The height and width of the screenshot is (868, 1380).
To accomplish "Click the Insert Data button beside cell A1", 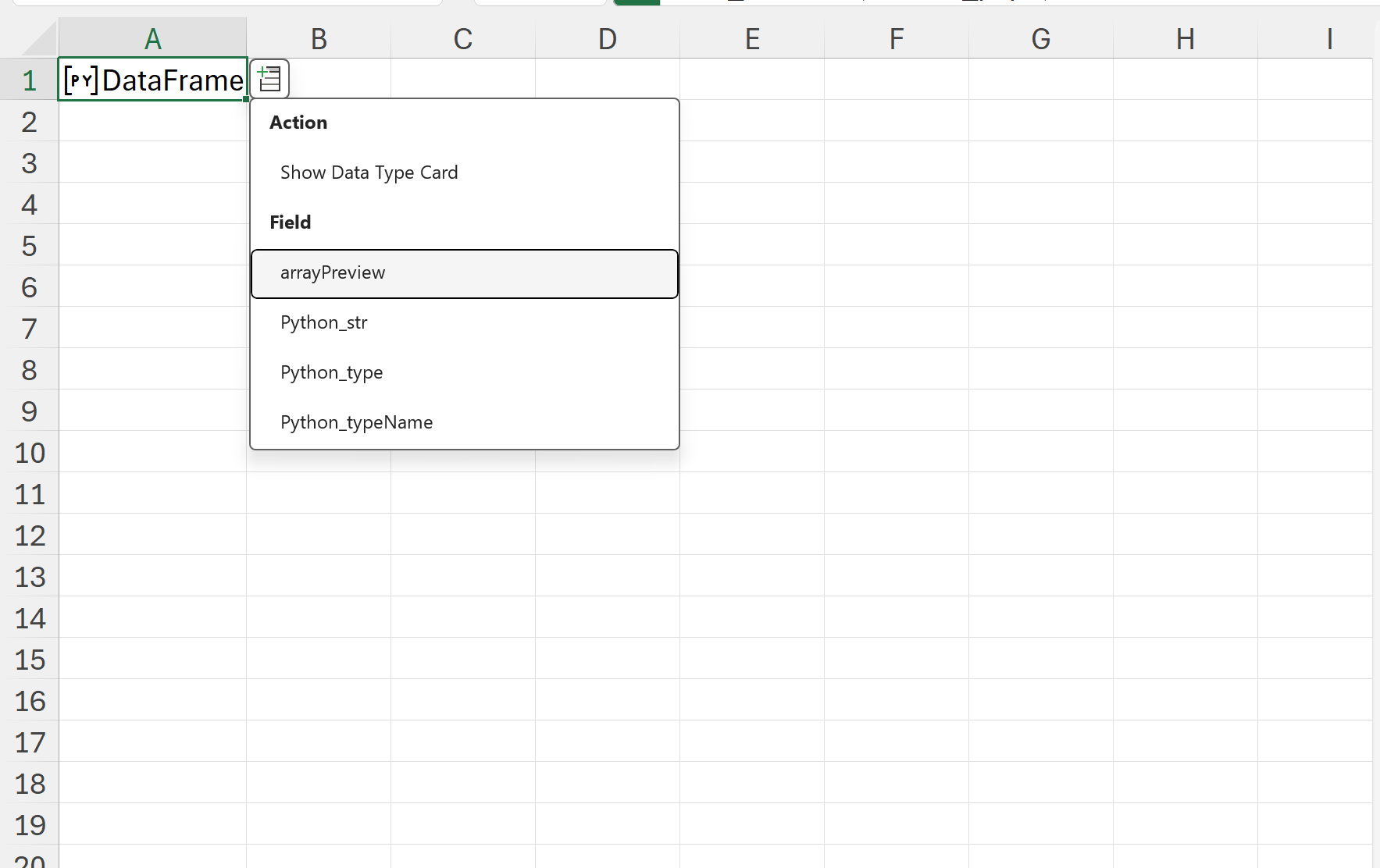I will pyautogui.click(x=269, y=79).
